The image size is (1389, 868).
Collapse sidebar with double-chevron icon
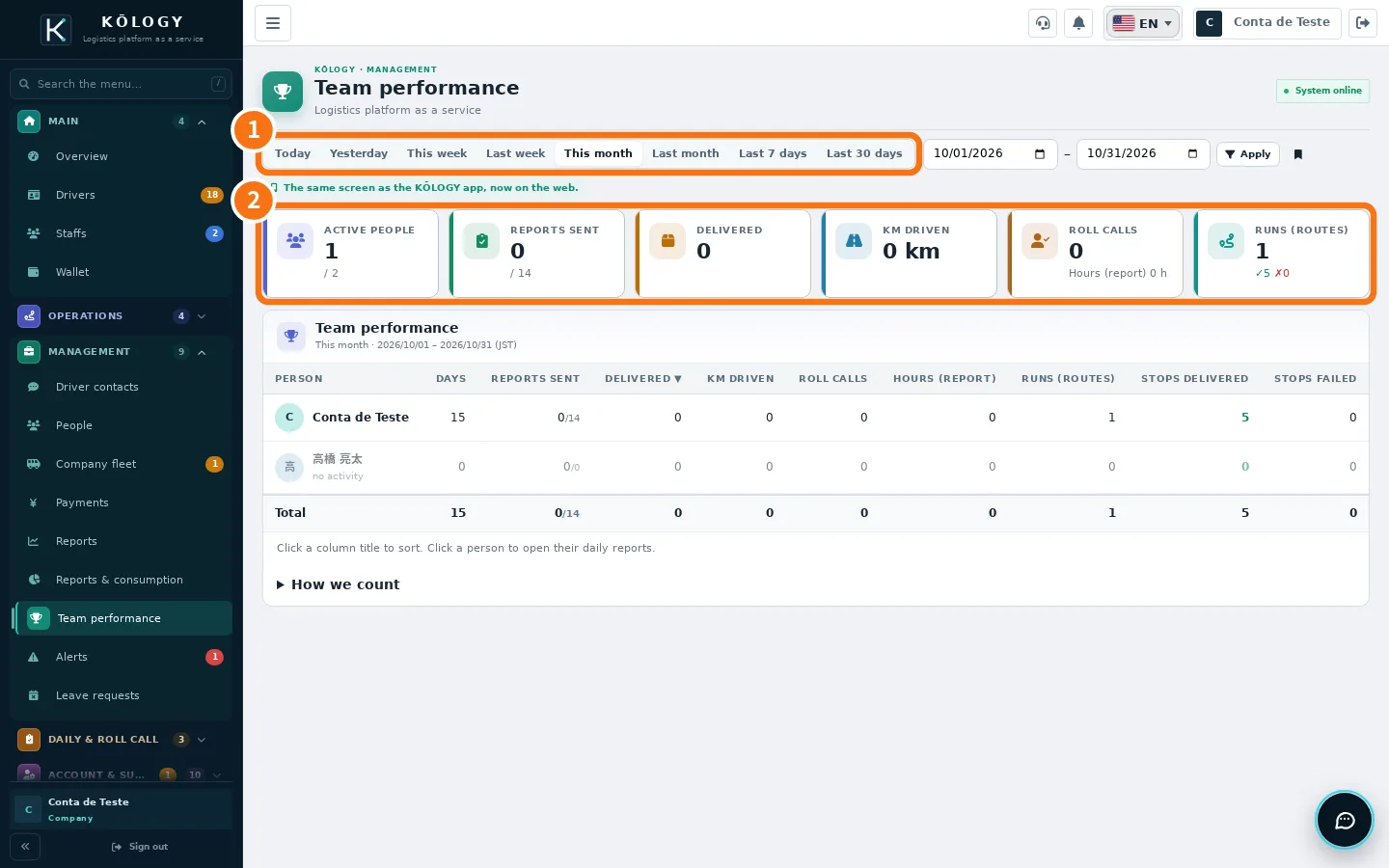click(x=25, y=847)
